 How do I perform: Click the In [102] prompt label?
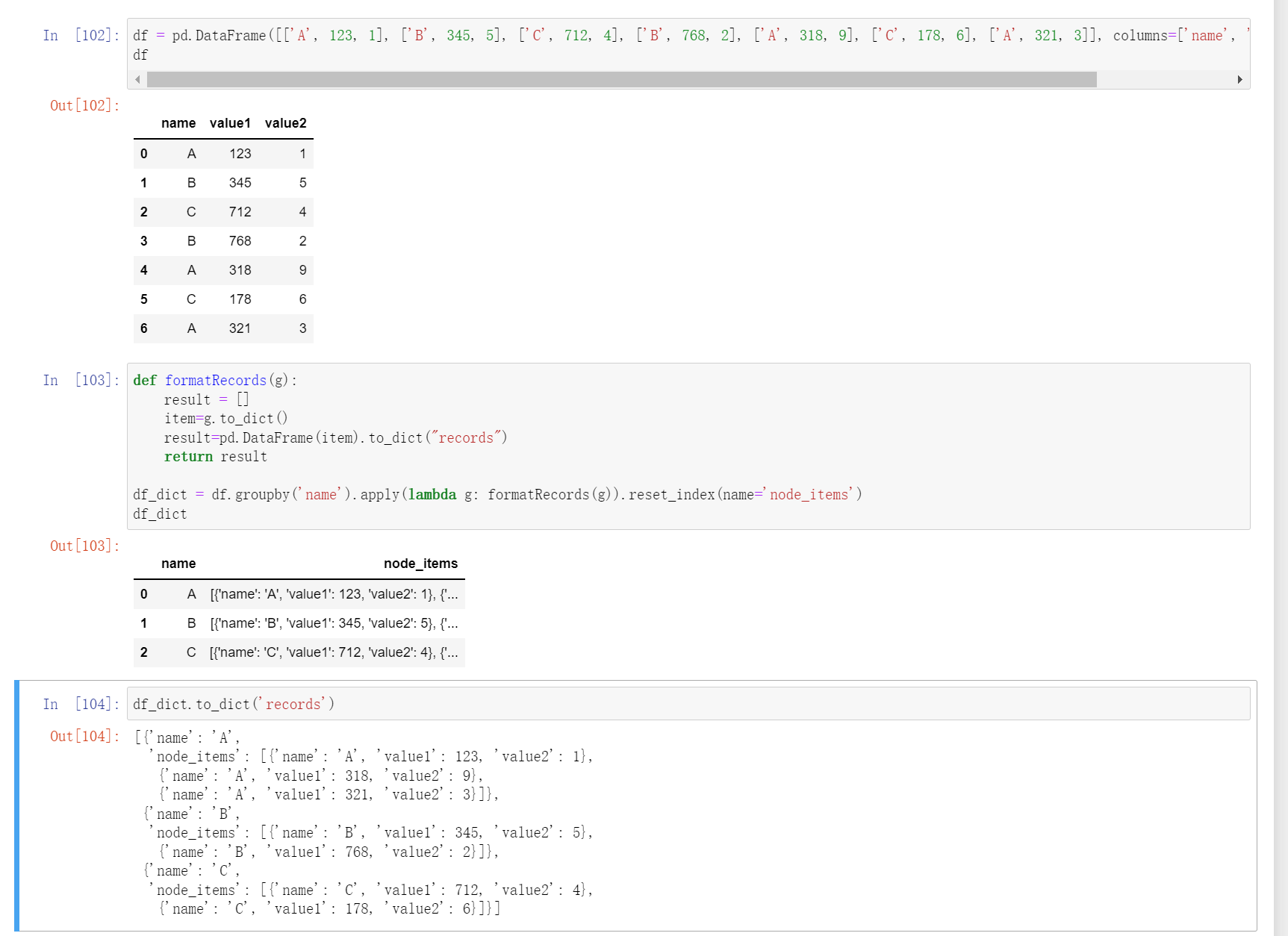point(81,35)
